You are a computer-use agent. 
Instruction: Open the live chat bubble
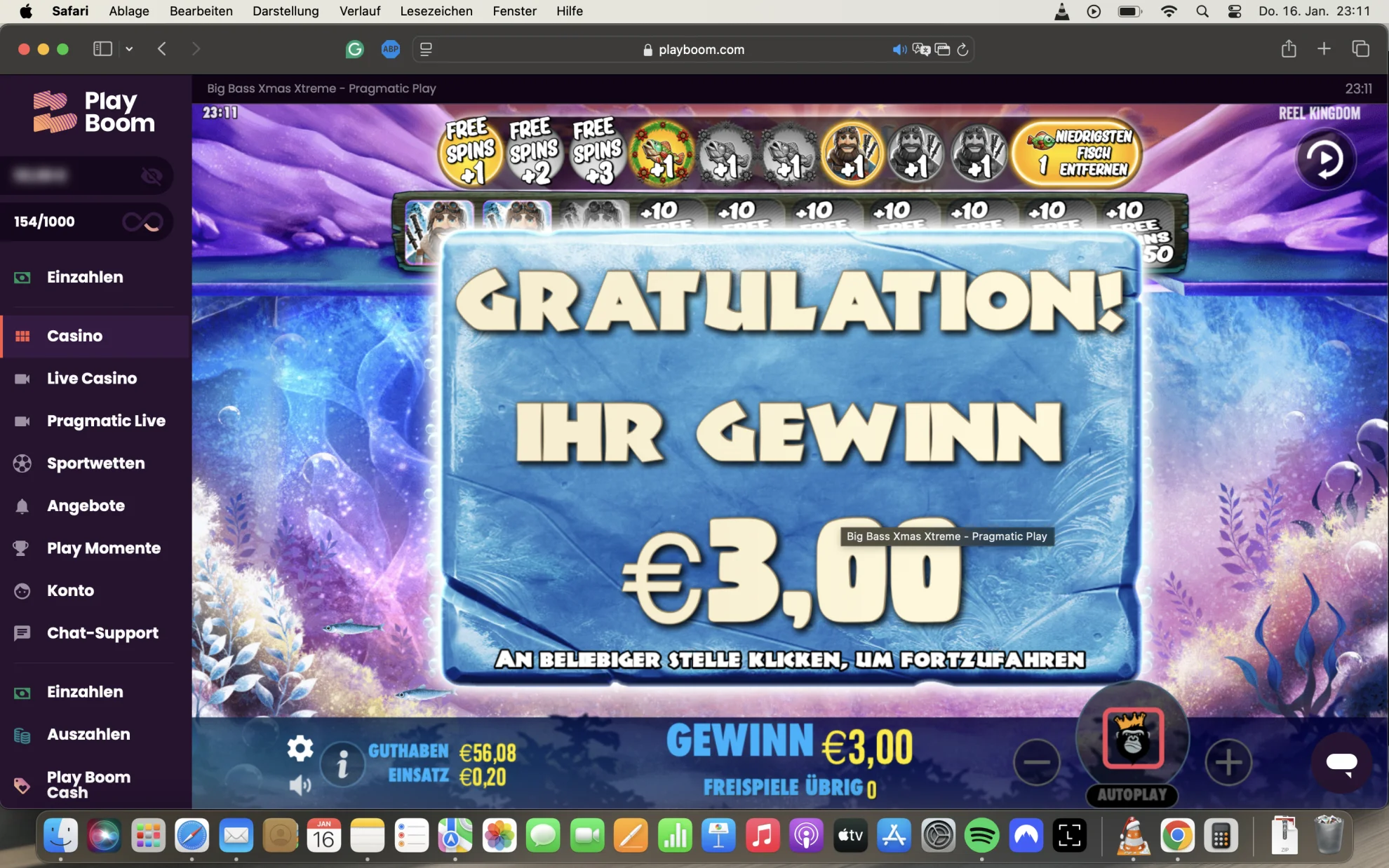tap(1341, 763)
